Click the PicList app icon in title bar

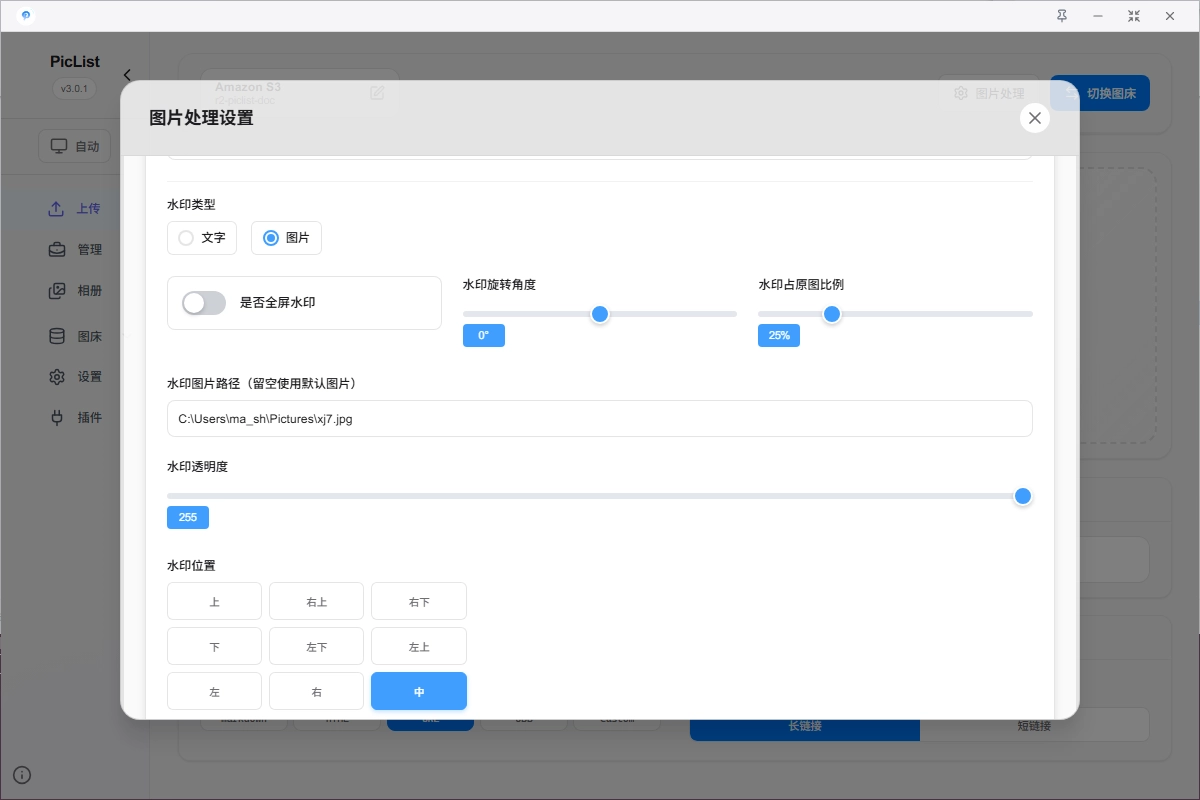click(x=25, y=16)
